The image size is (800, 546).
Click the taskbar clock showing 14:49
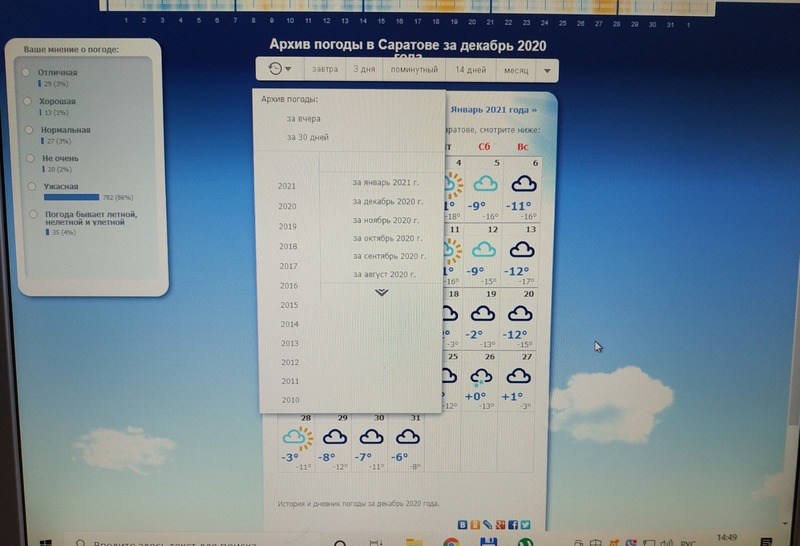pyautogui.click(x=727, y=538)
